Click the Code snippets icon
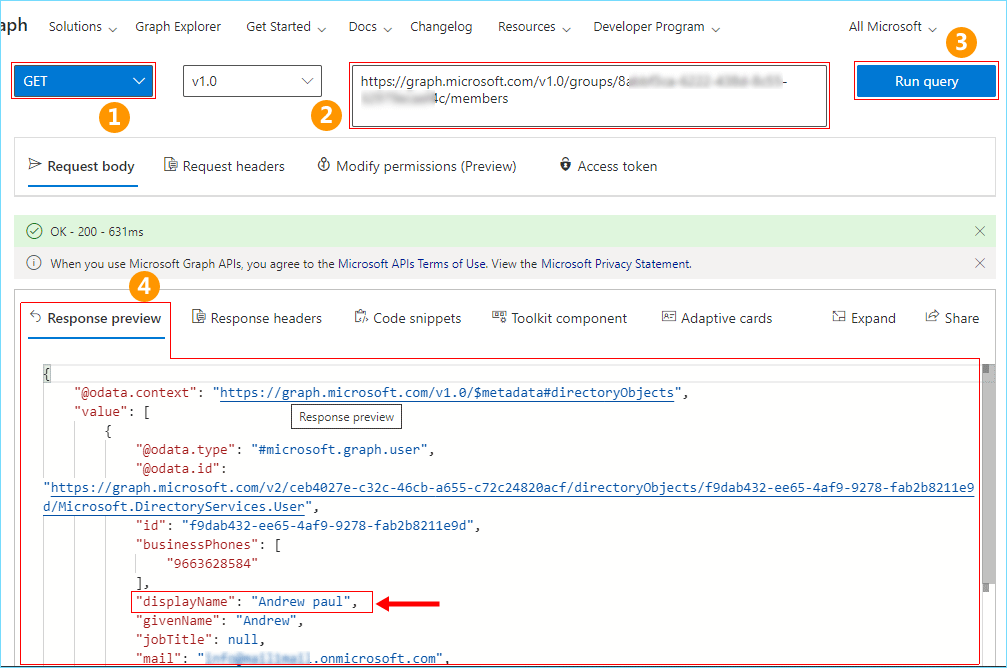This screenshot has width=1007, height=668. pos(362,318)
